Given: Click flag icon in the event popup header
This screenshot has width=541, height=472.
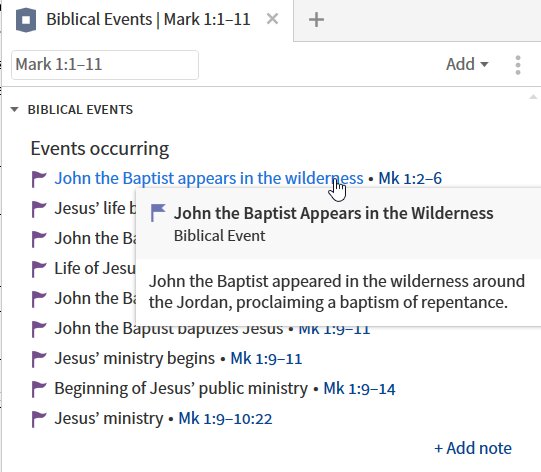Looking at the screenshot, I should point(158,213).
